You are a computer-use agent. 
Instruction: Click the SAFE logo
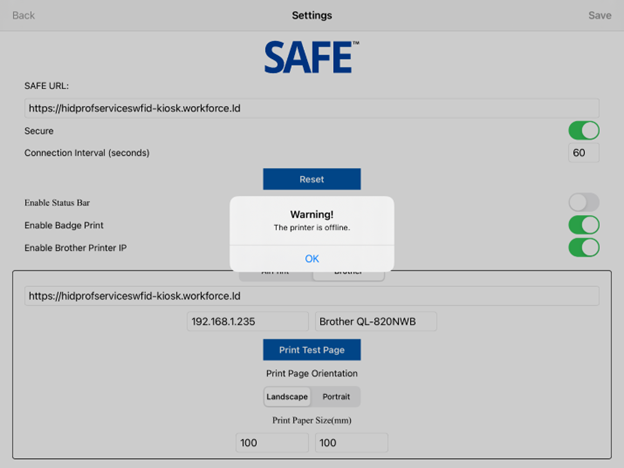tap(312, 57)
